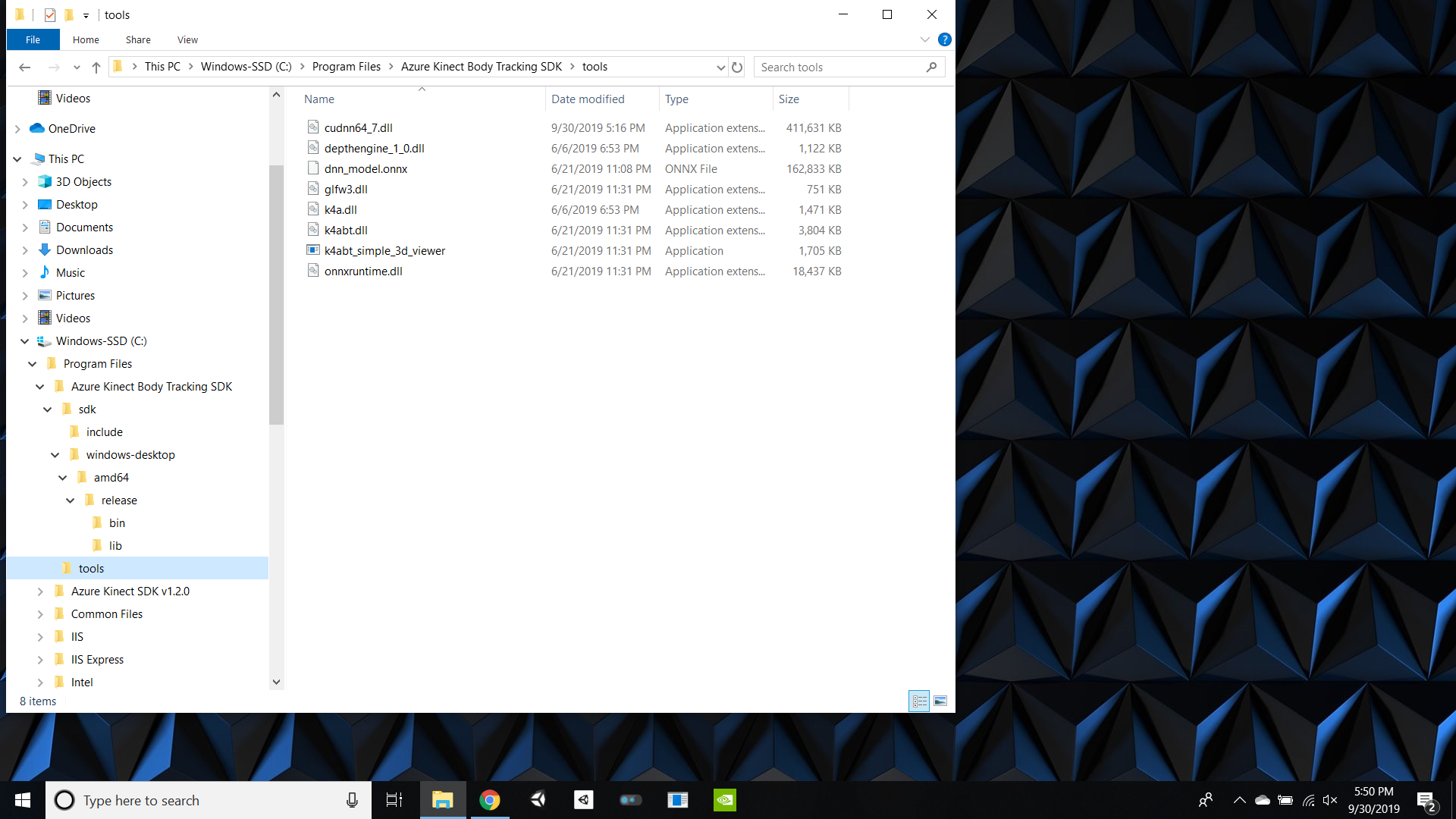The image size is (1456, 819).
Task: Open the View ribbon tab
Action: click(x=187, y=39)
